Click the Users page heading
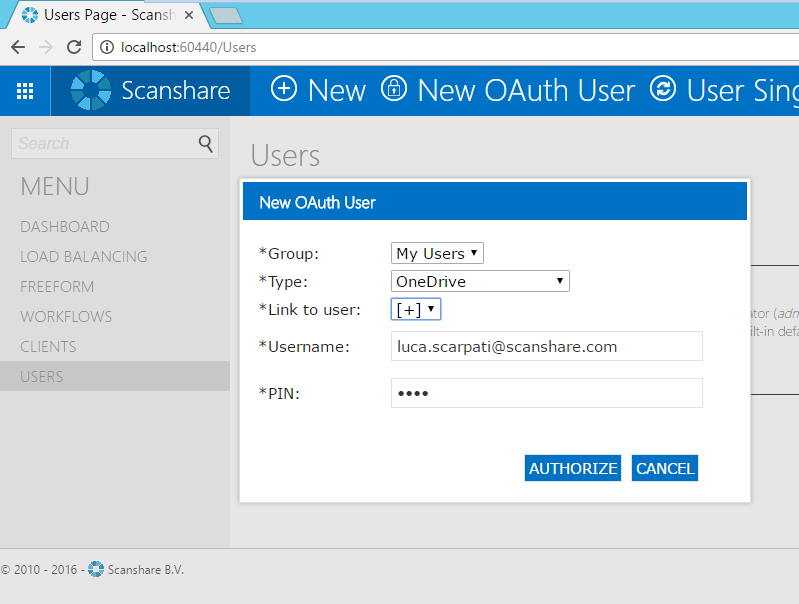Screen dimensions: 799x604 pyautogui.click(x=285, y=155)
